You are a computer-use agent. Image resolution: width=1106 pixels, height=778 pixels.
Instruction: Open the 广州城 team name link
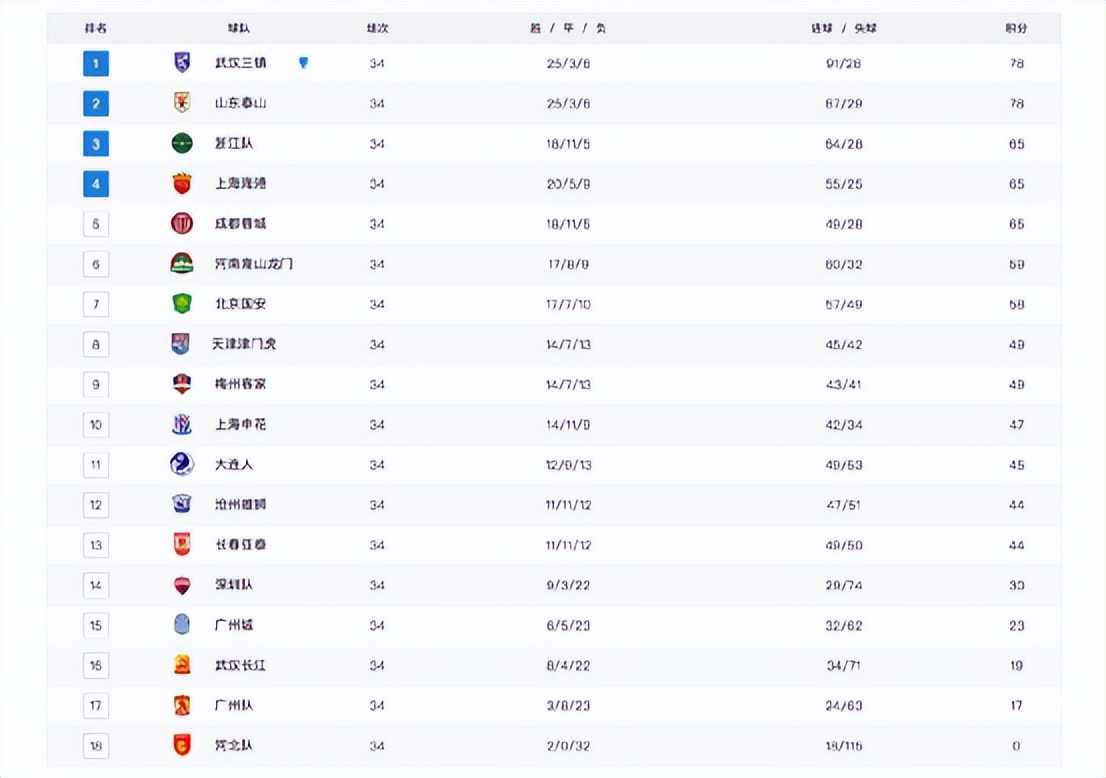pyautogui.click(x=234, y=625)
